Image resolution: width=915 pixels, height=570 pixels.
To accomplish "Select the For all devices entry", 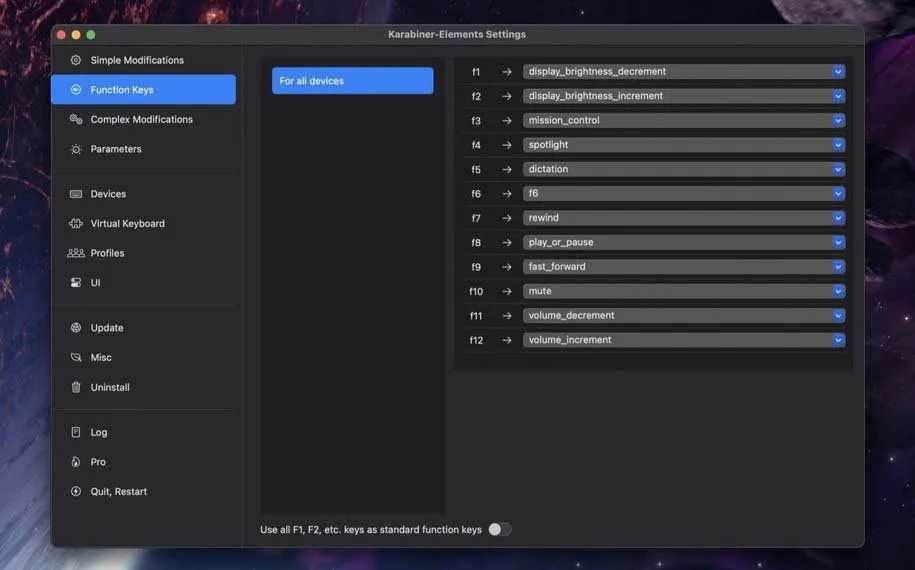I will coord(352,81).
